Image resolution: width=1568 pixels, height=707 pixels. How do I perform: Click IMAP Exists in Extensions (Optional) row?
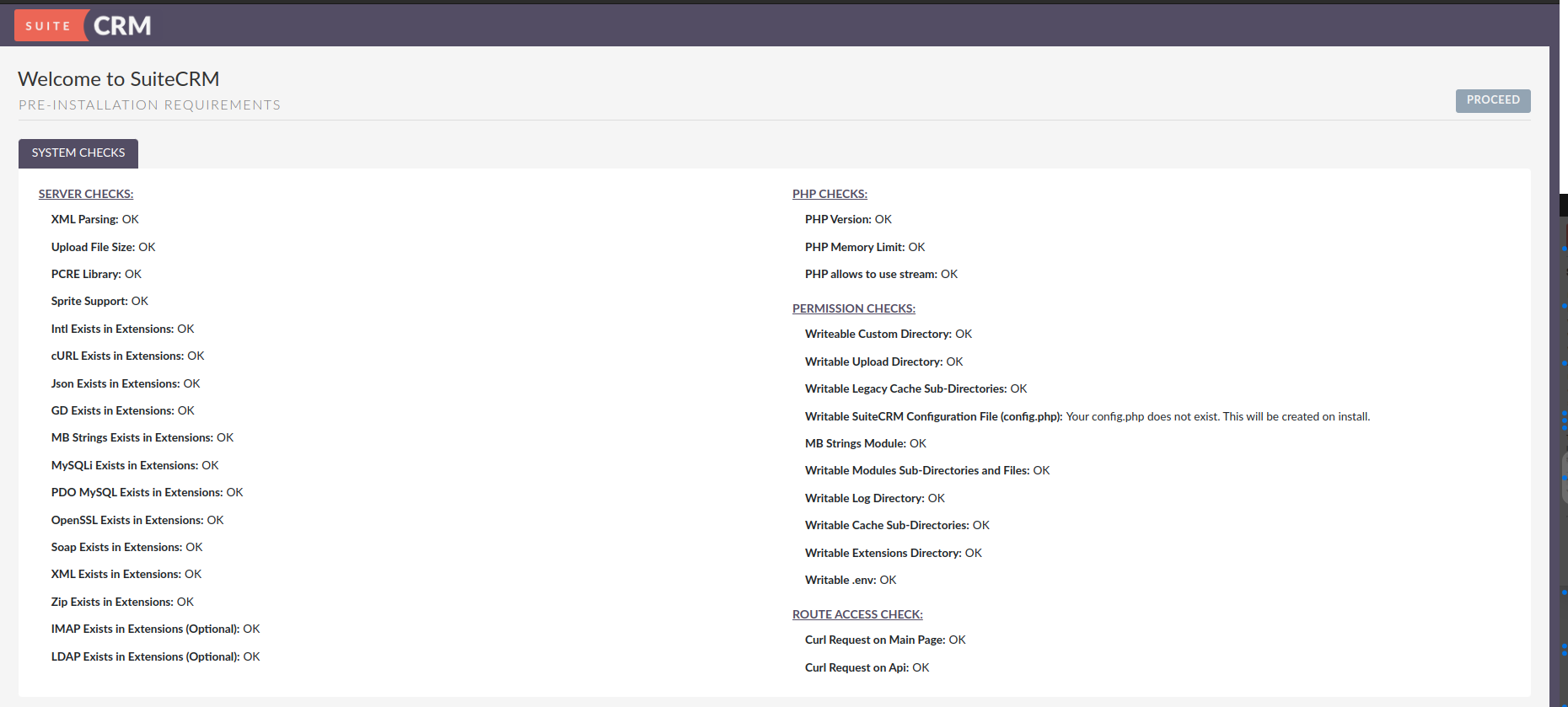point(155,629)
